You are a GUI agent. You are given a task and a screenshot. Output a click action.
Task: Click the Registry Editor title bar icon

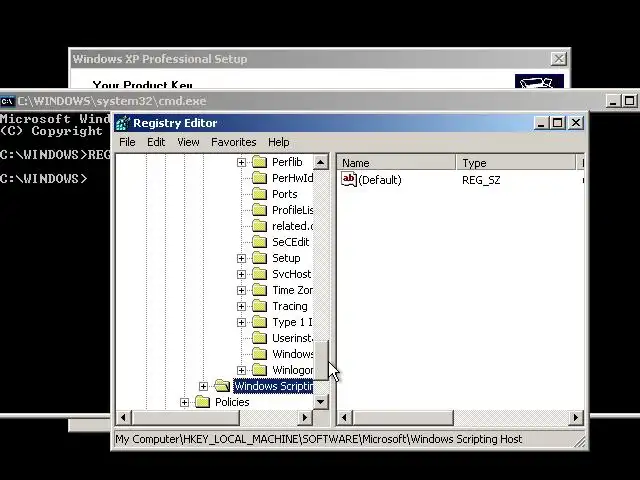point(122,123)
